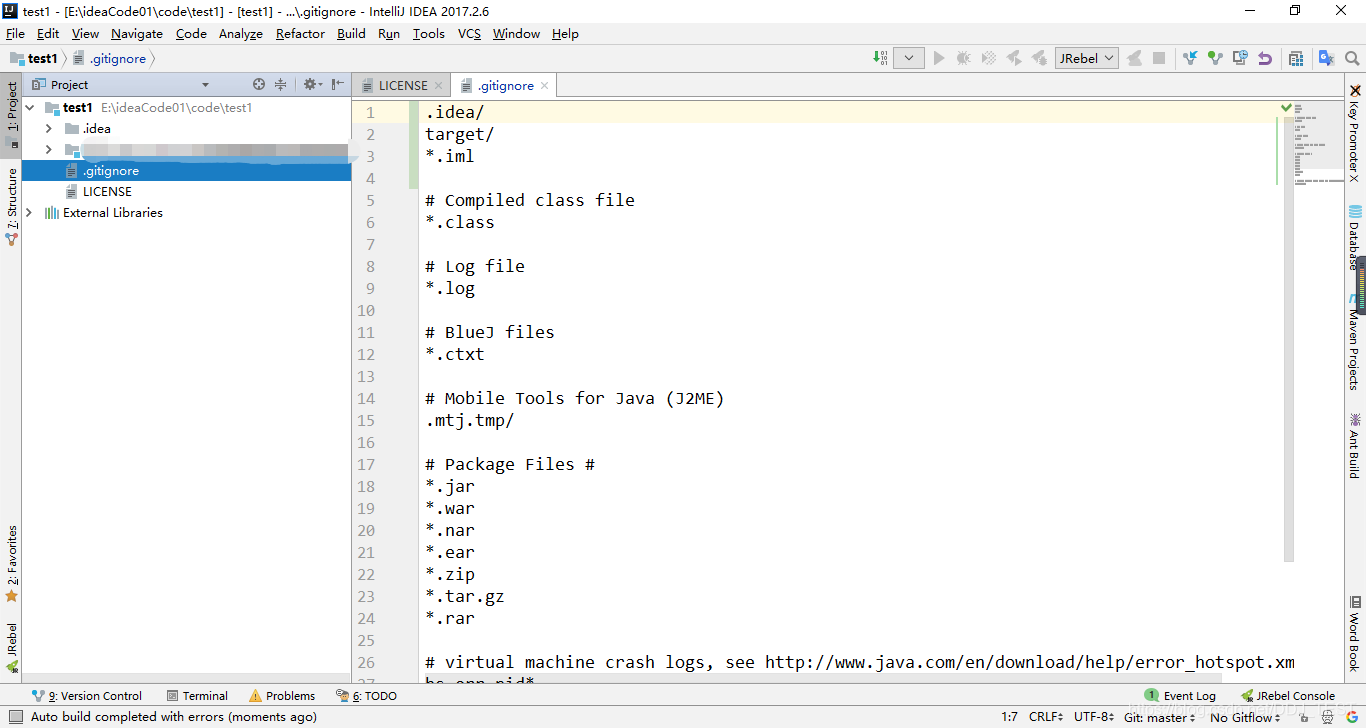Open TODO tool window
The width and height of the screenshot is (1366, 728).
tap(367, 696)
